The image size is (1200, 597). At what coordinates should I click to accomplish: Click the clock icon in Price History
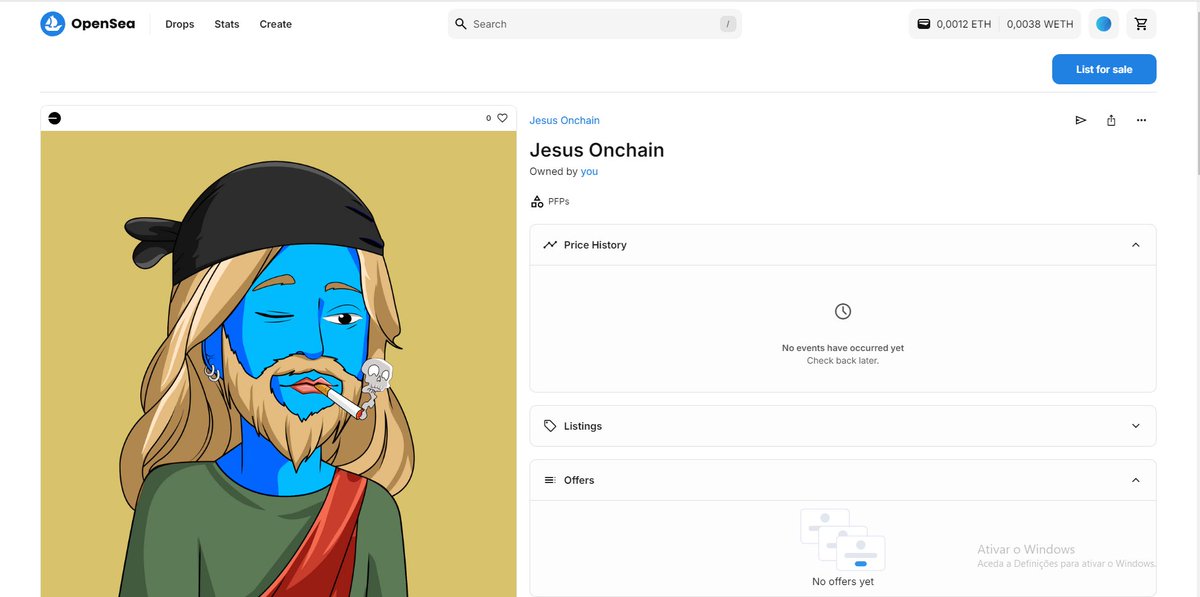coord(843,311)
